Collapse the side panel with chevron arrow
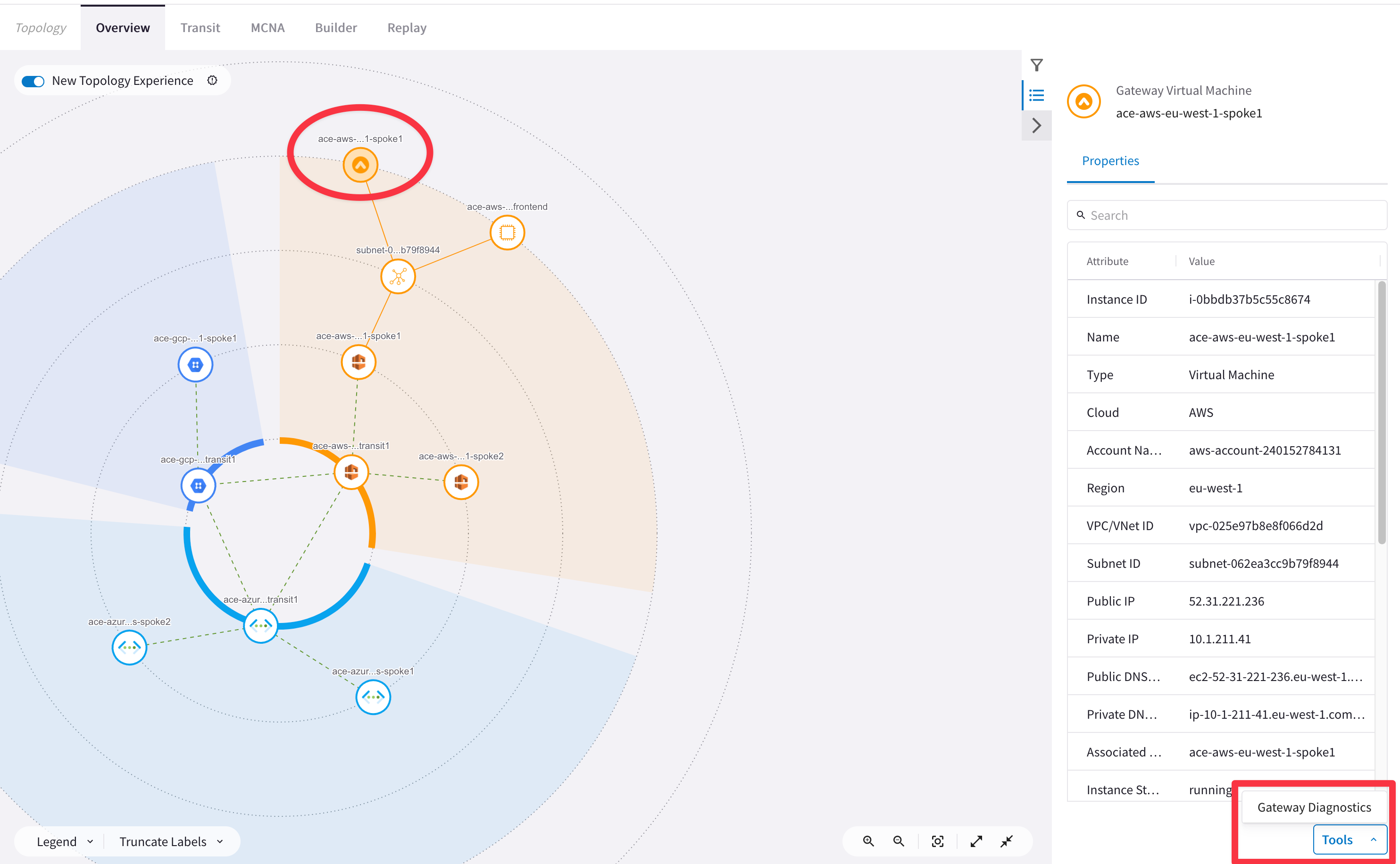 tap(1037, 125)
